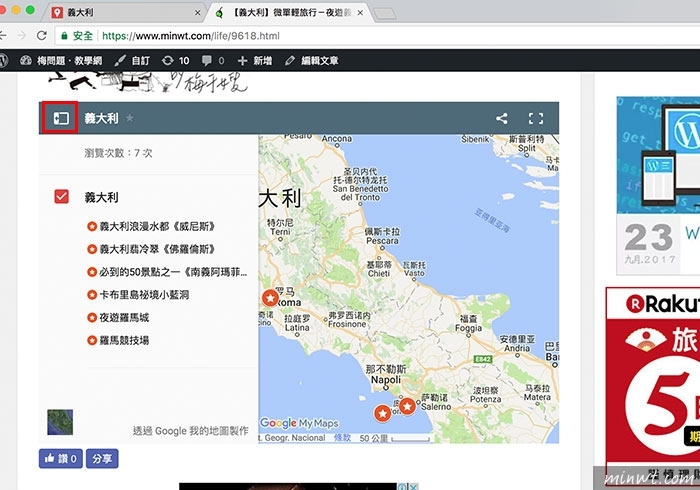Screen dimensions: 700x490
Task: Click the Facebook 讚 like button
Action: click(x=59, y=458)
